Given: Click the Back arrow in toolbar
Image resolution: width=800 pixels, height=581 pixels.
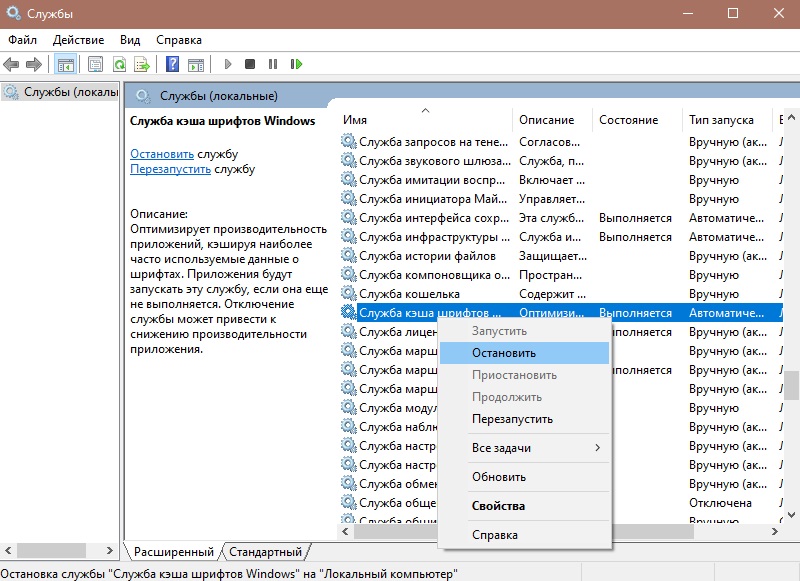Looking at the screenshot, I should coord(12,64).
